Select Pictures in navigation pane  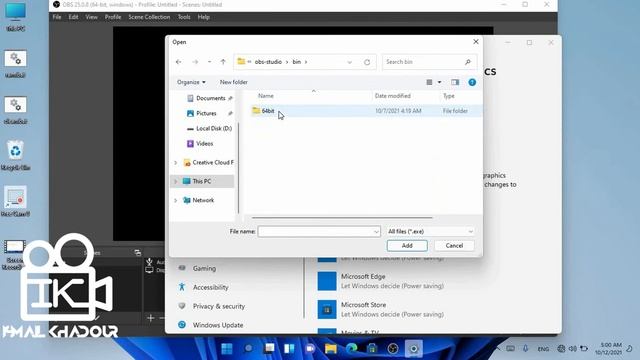206,113
